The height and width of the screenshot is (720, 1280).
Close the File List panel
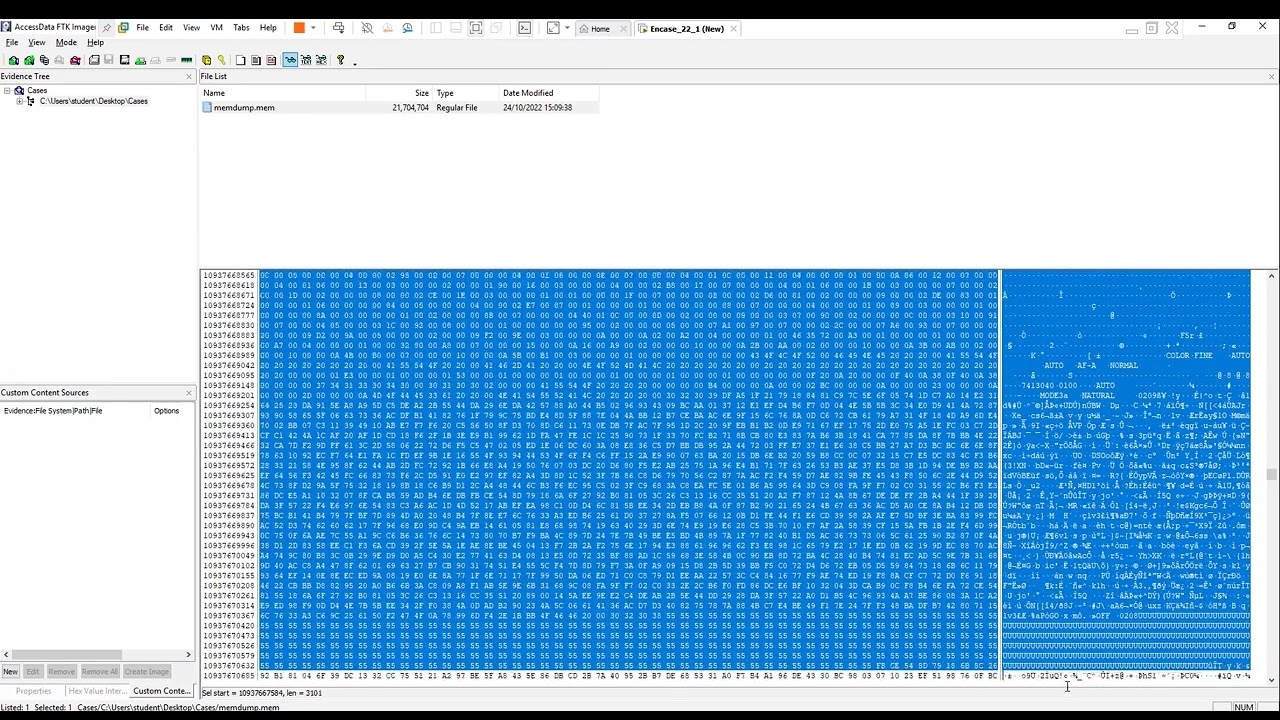pyautogui.click(x=1272, y=76)
